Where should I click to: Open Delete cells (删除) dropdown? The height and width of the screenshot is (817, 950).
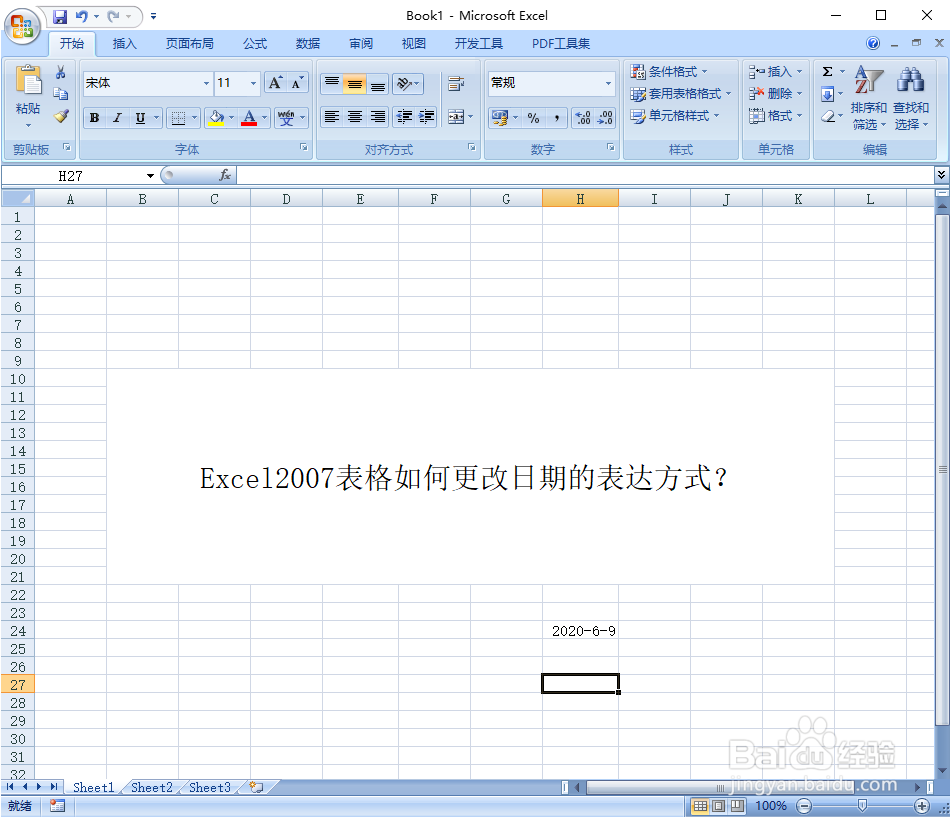point(776,94)
